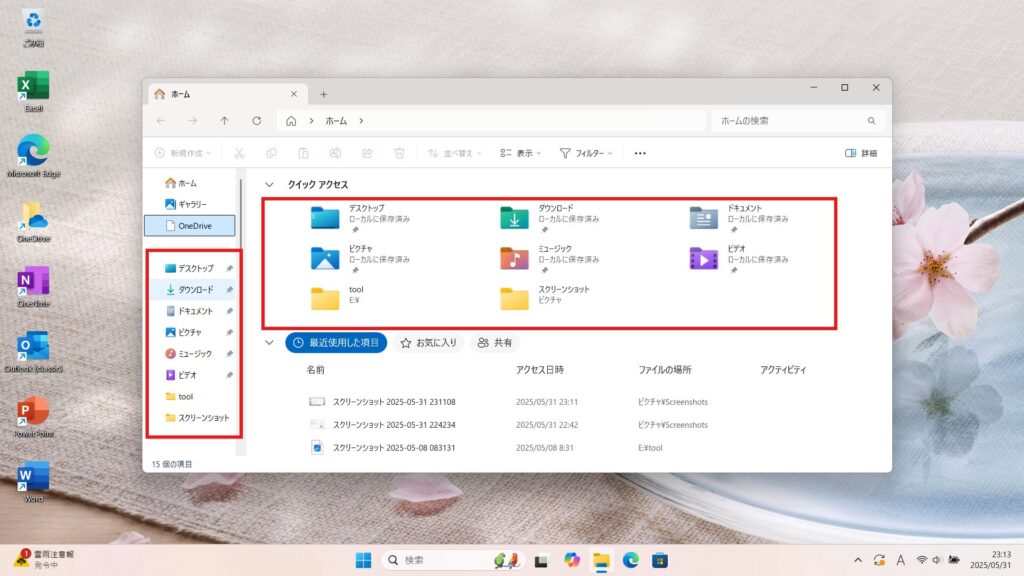Select the 共有 tab
Screen dimensions: 1024x576
tap(494, 342)
